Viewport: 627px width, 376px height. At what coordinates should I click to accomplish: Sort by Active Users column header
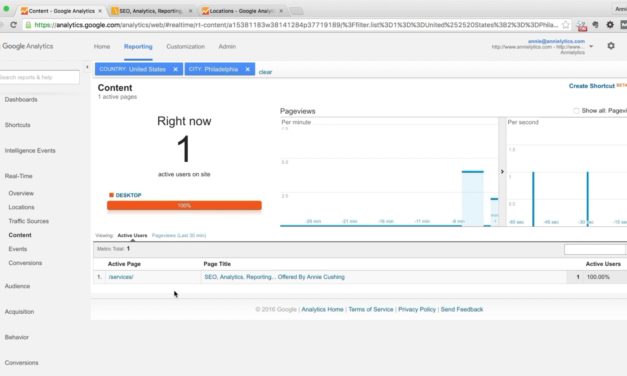tap(603, 264)
